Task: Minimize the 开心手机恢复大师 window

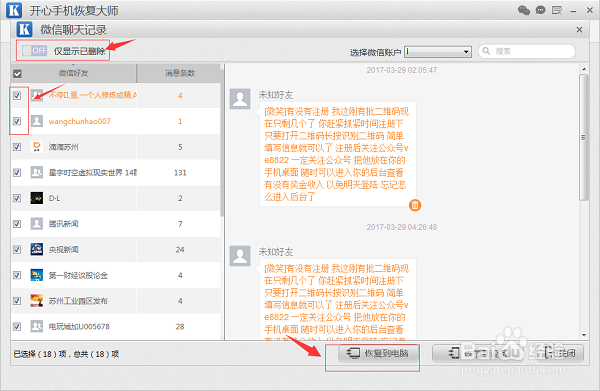Action: (x=573, y=11)
